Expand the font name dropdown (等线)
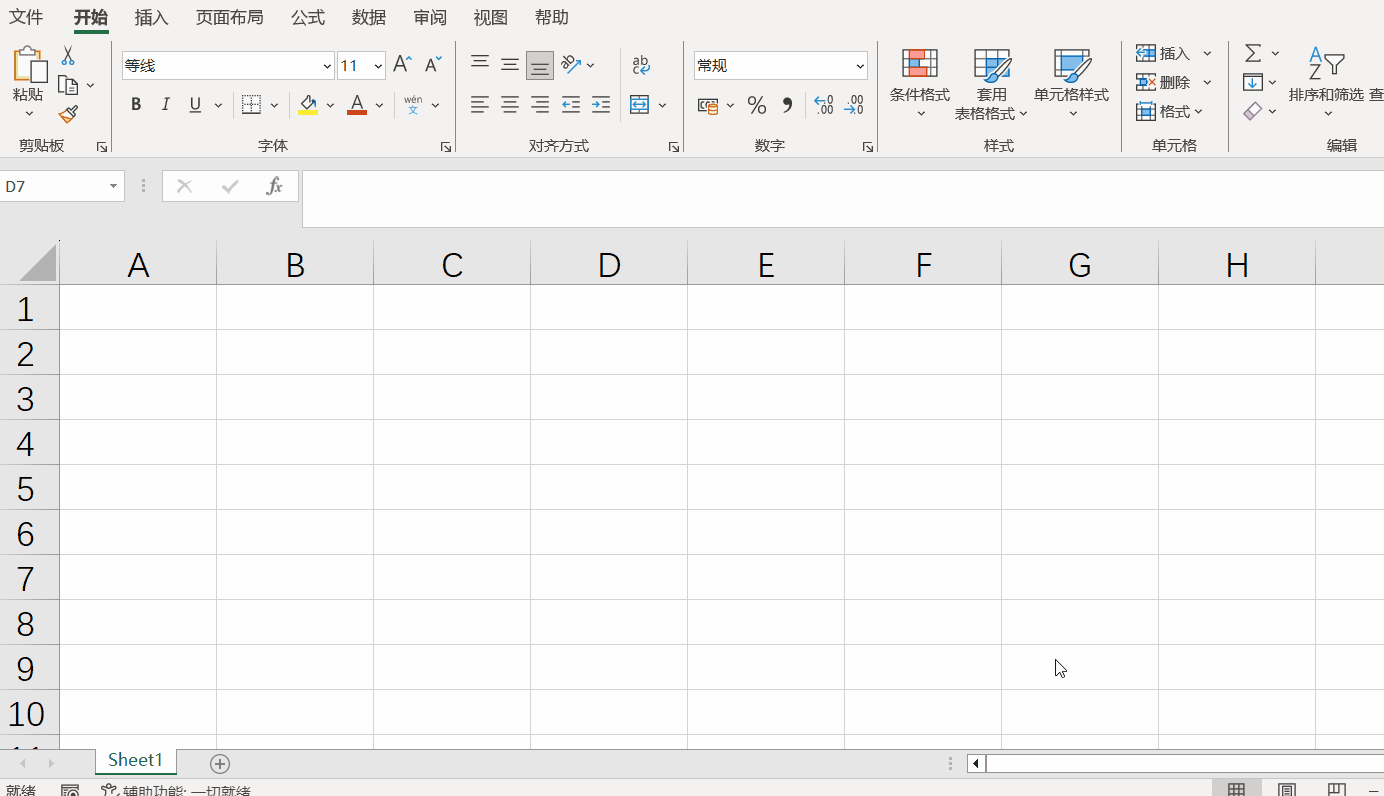The height and width of the screenshot is (796, 1384). [x=327, y=66]
